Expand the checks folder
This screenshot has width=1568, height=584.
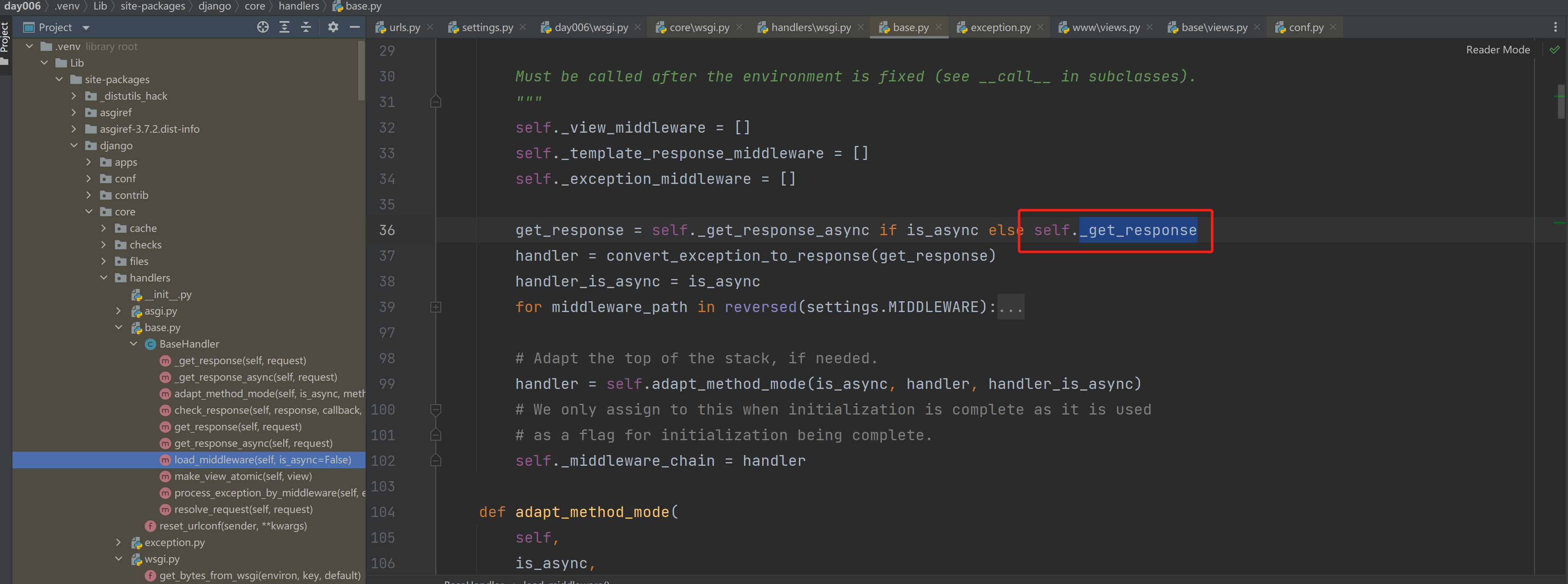[x=103, y=245]
